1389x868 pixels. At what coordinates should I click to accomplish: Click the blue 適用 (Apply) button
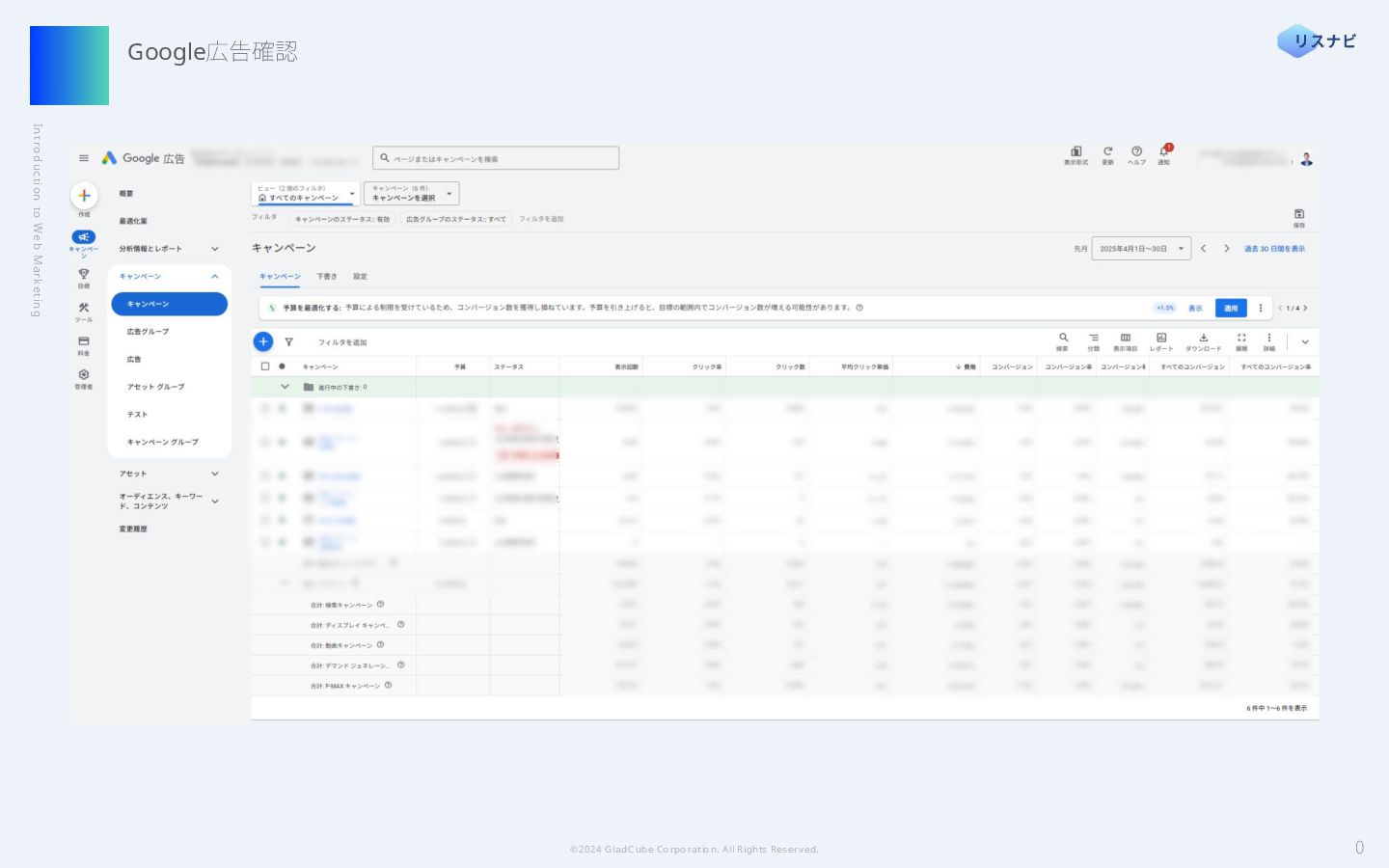pyautogui.click(x=1230, y=308)
